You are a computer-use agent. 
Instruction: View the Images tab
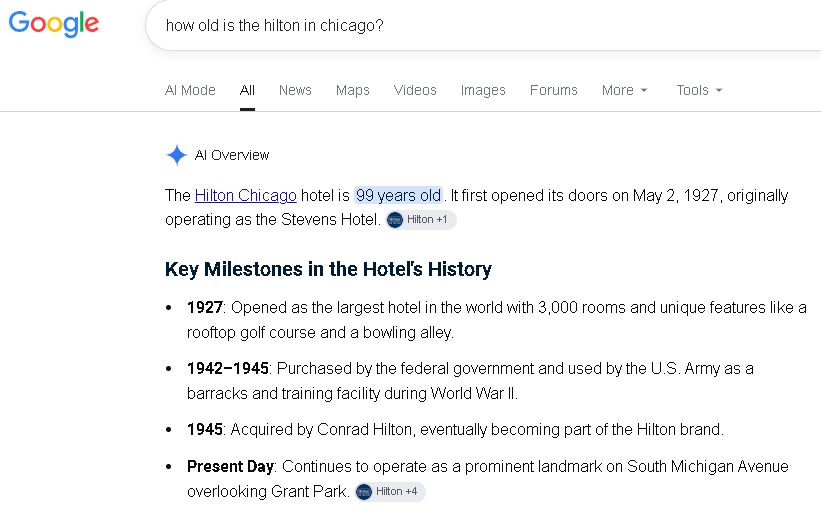483,90
